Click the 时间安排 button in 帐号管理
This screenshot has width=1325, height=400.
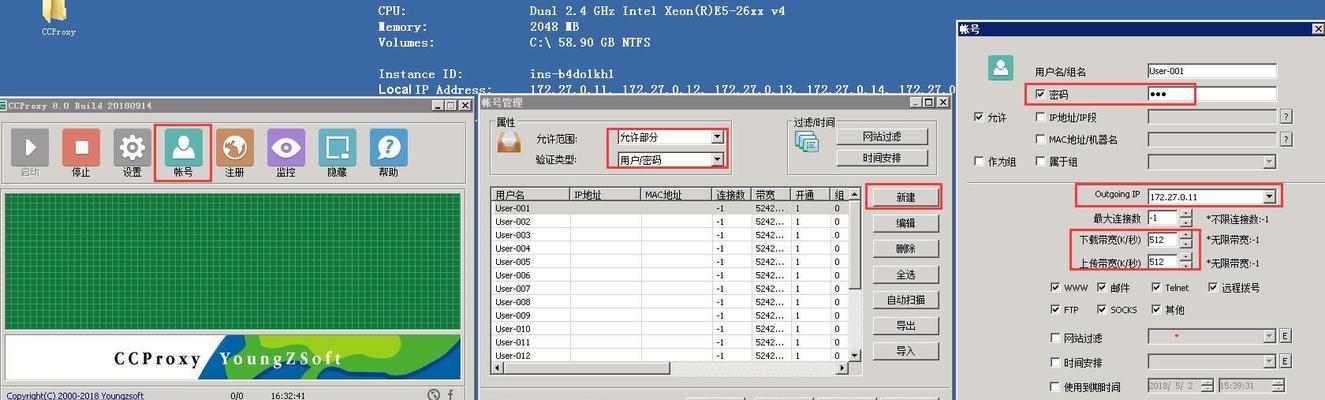tap(881, 158)
